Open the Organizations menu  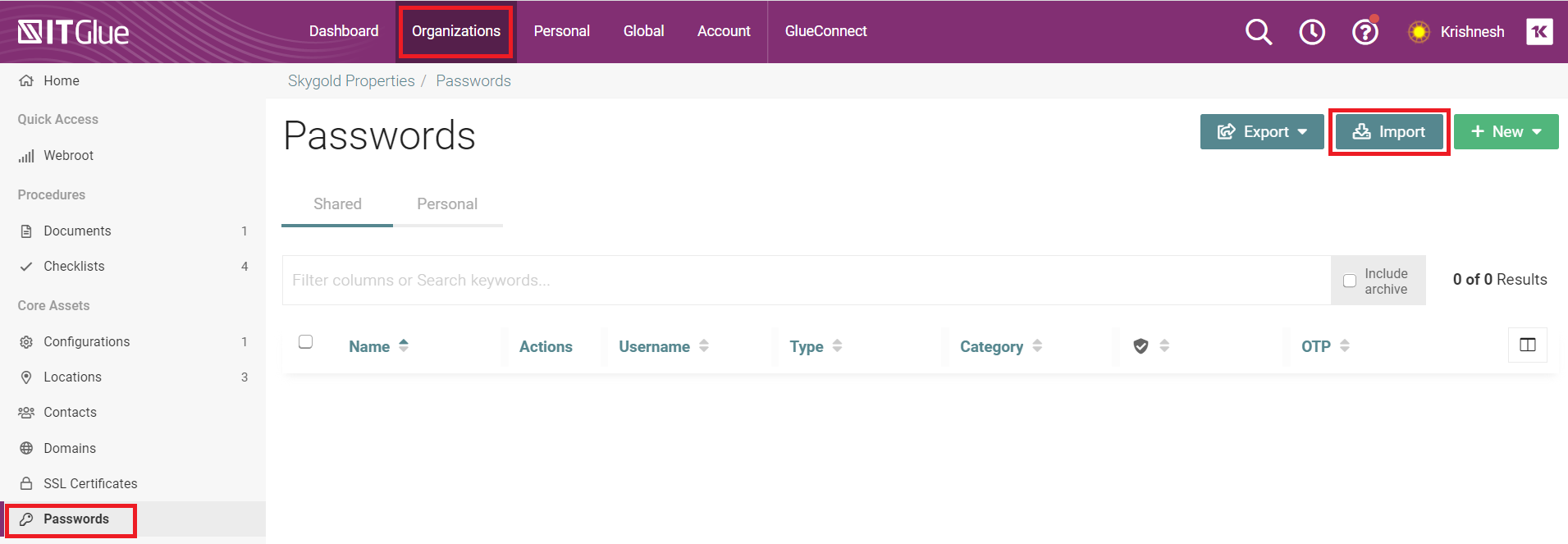coord(456,31)
